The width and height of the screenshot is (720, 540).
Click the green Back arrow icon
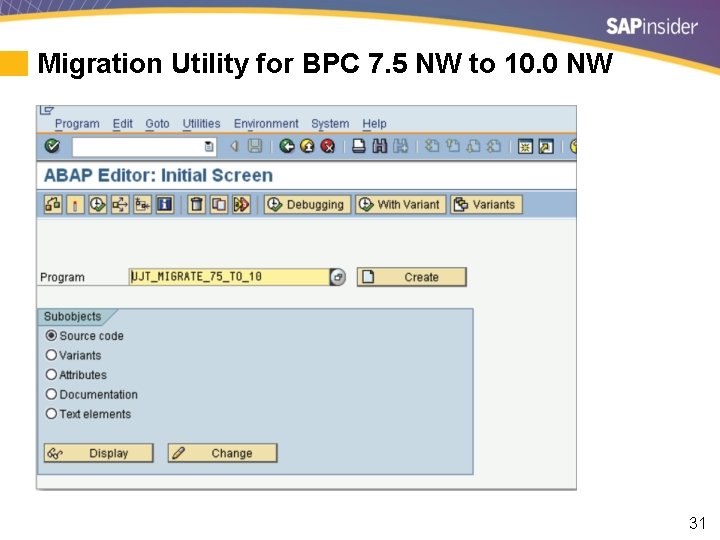(x=287, y=146)
